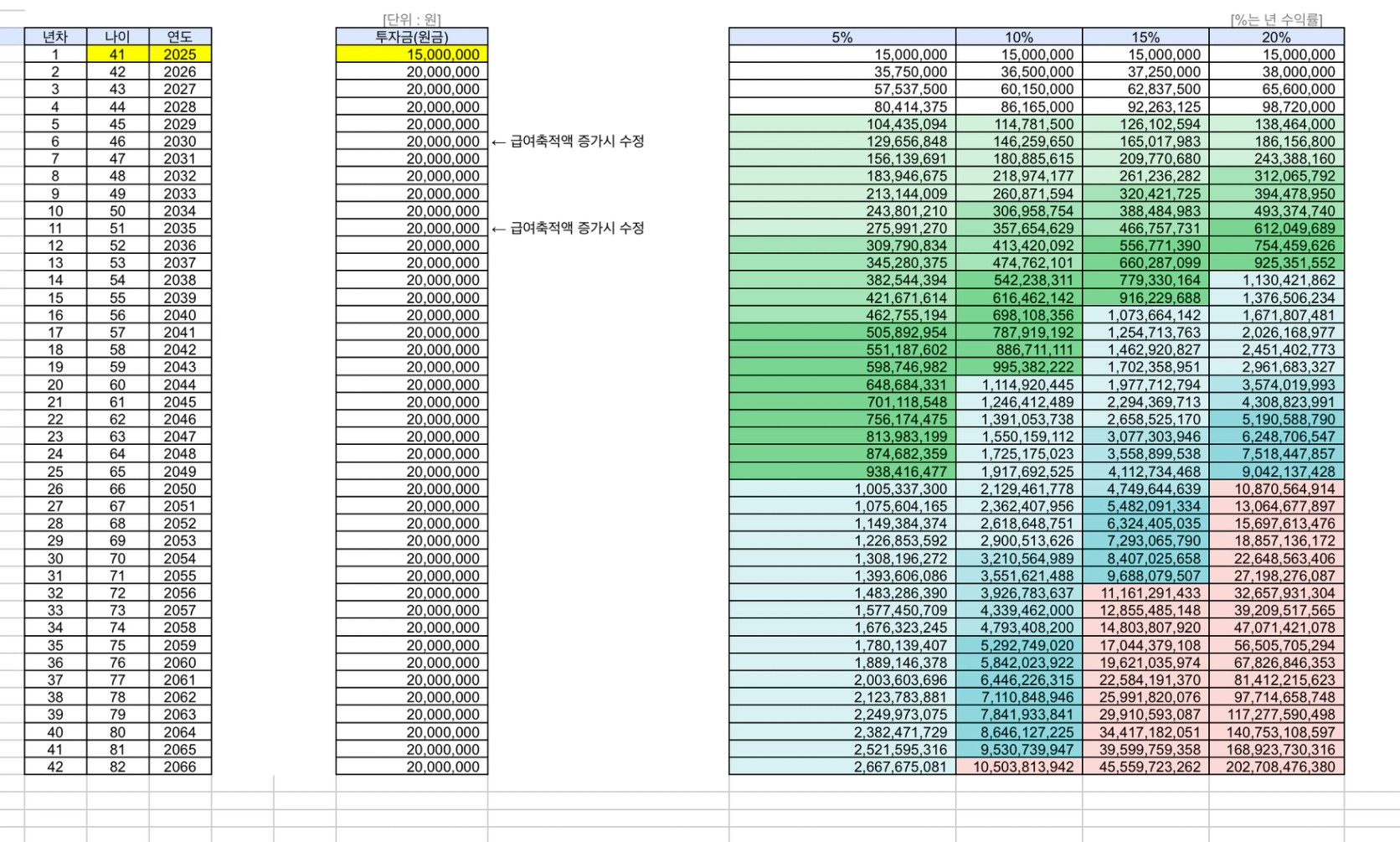This screenshot has width=1400, height=842.
Task: Click the 연도 column header cell
Action: pyautogui.click(x=180, y=37)
